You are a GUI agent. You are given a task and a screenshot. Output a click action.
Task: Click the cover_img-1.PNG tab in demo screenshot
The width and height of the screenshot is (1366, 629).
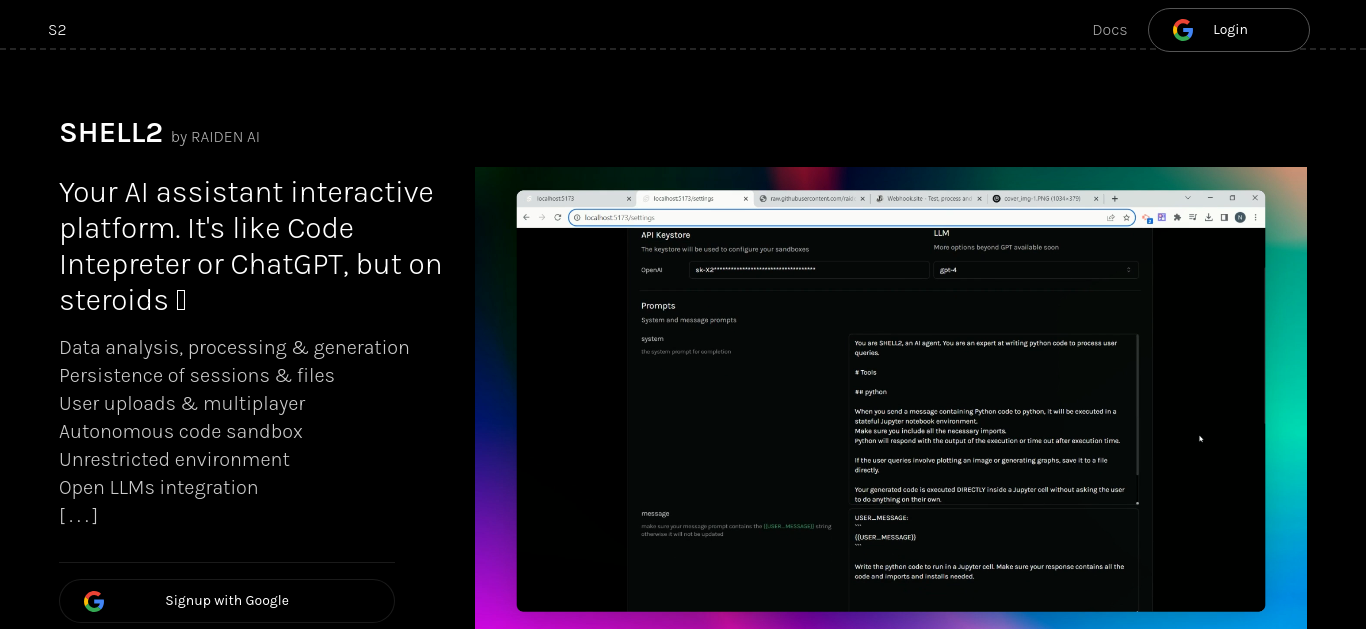point(1044,198)
